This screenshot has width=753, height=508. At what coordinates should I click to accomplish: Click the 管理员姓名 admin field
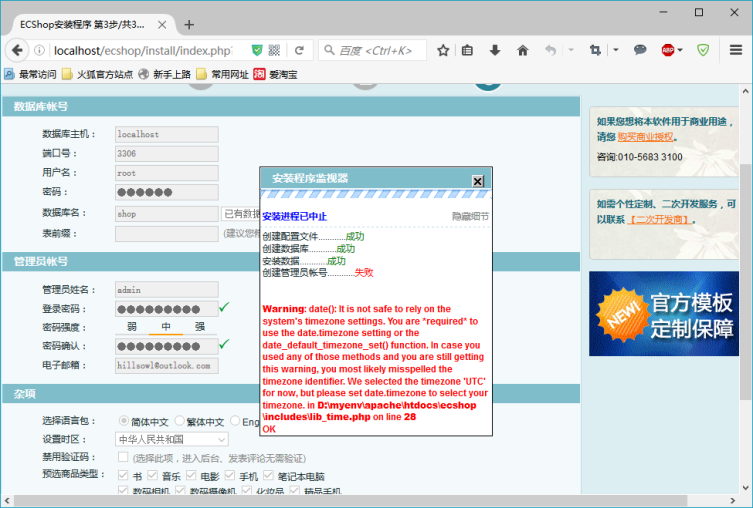pos(167,290)
